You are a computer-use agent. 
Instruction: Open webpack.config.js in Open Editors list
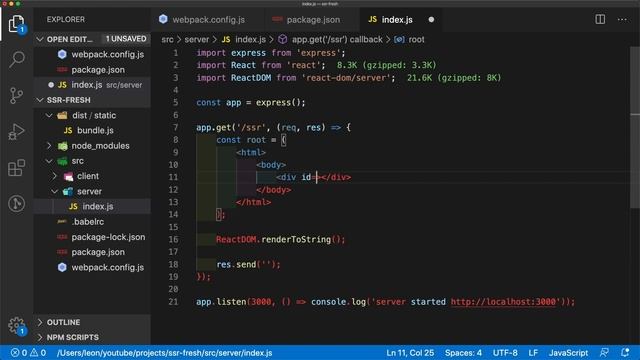92,54
